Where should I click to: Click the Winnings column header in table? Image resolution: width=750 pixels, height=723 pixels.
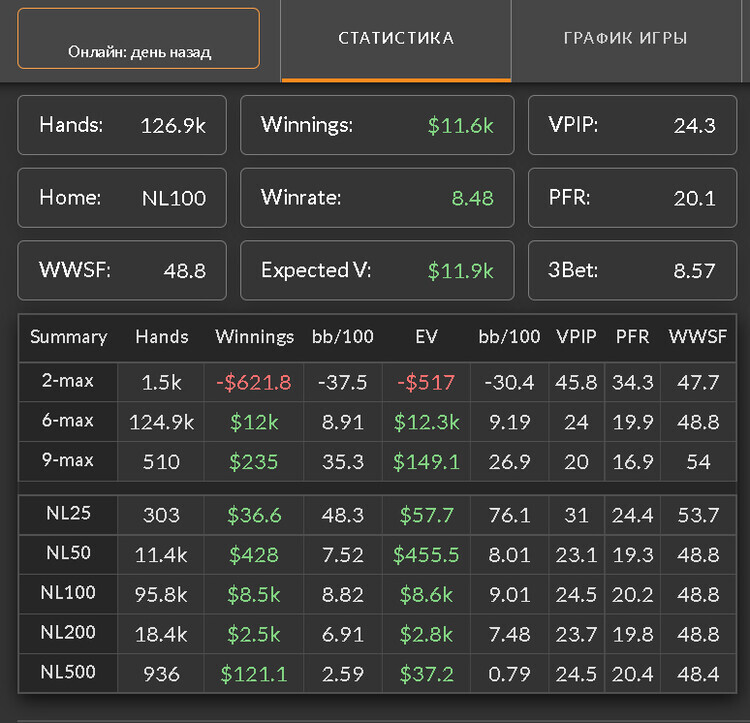254,337
